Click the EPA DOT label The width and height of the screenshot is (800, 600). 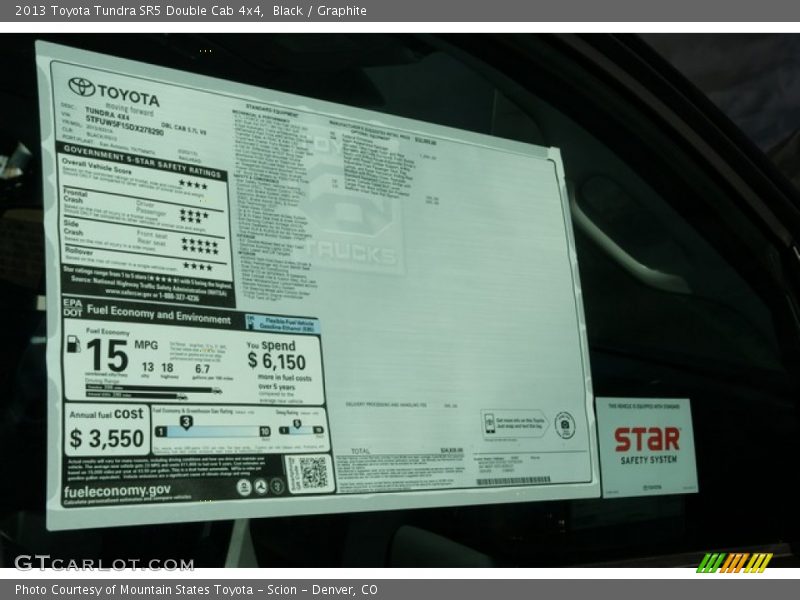[72, 307]
